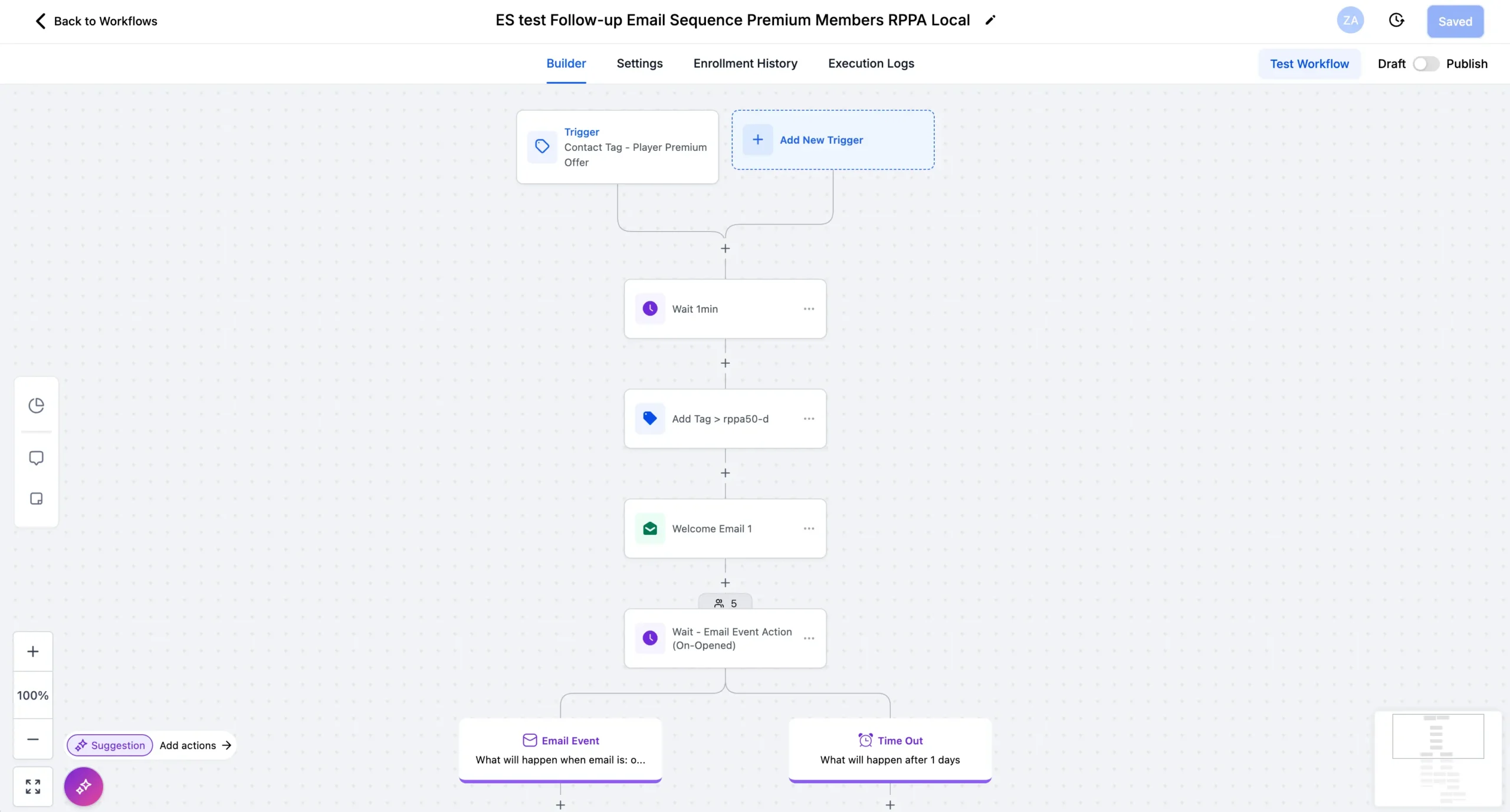Open options menu for Wait 1min step
Viewport: 1510px width, 812px height.
809,309
